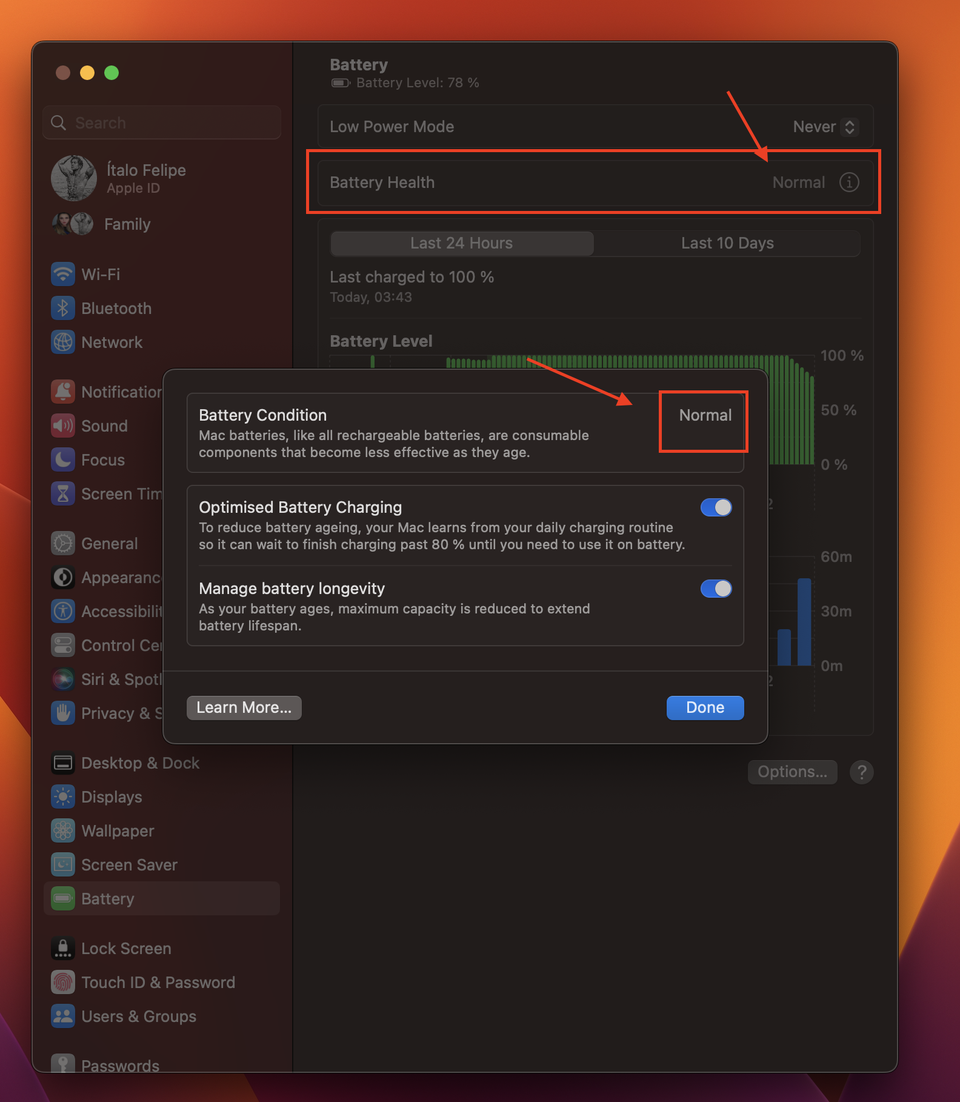Open the Lock Screen icon
This screenshot has width=960, height=1102.
click(63, 948)
